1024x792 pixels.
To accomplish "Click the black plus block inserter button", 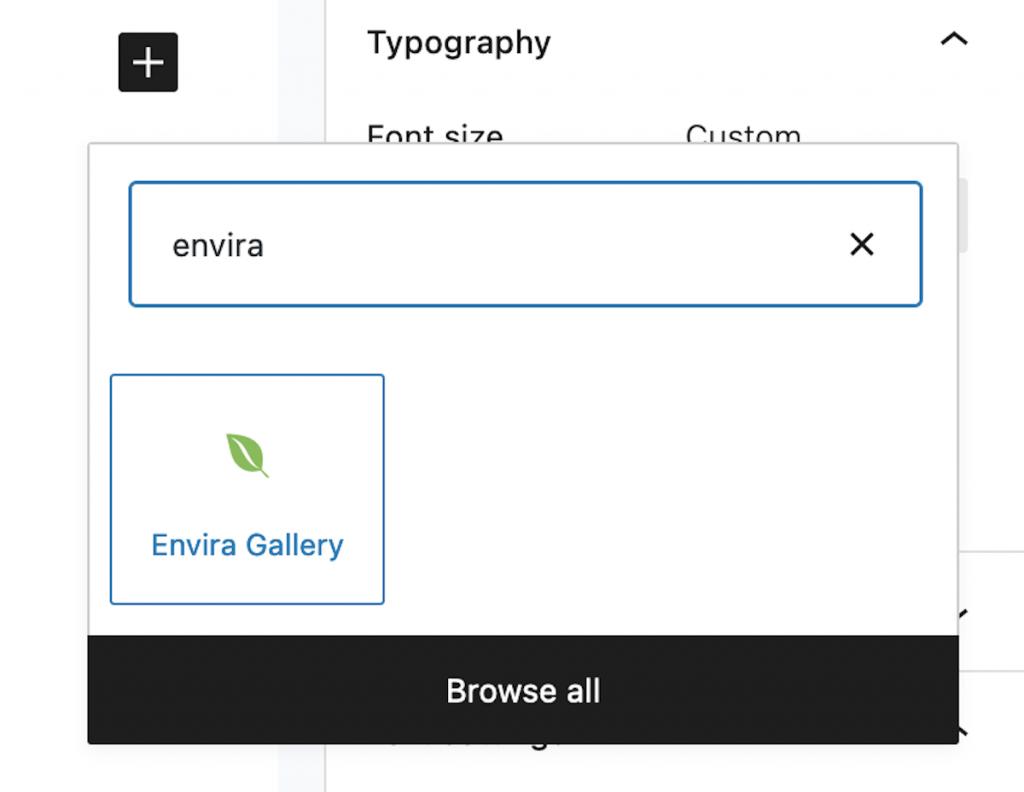I will (148, 62).
